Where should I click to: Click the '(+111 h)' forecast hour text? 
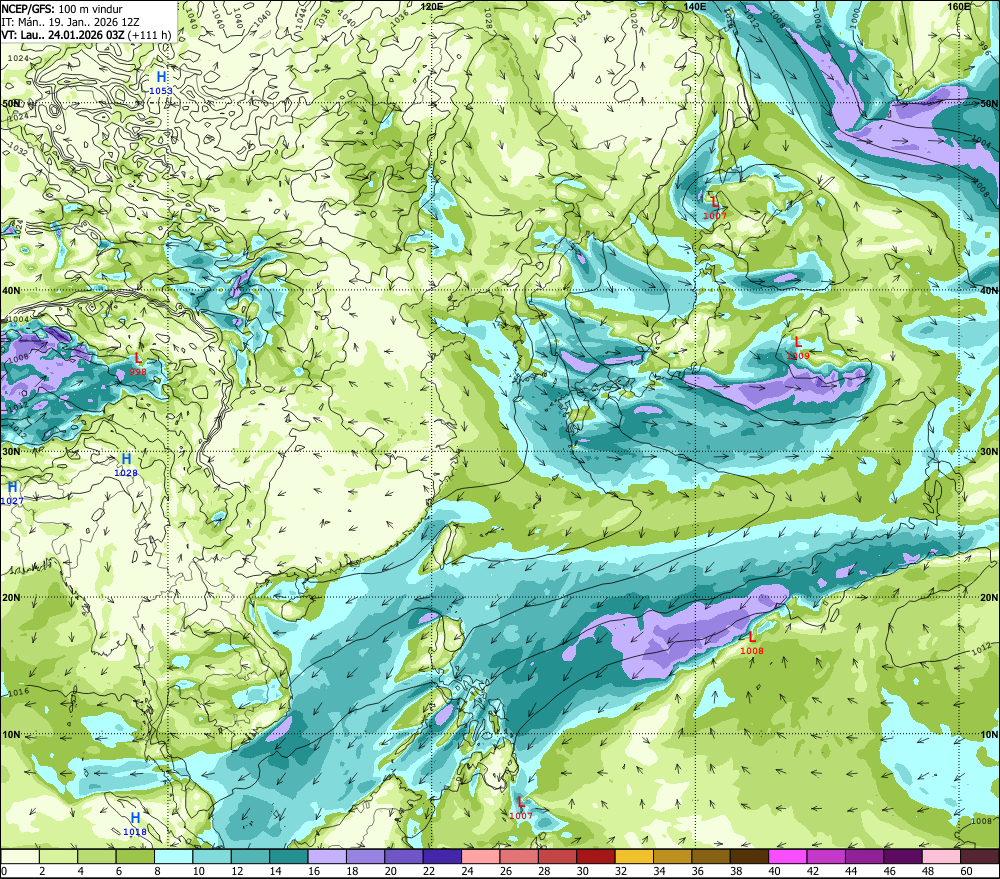click(149, 34)
